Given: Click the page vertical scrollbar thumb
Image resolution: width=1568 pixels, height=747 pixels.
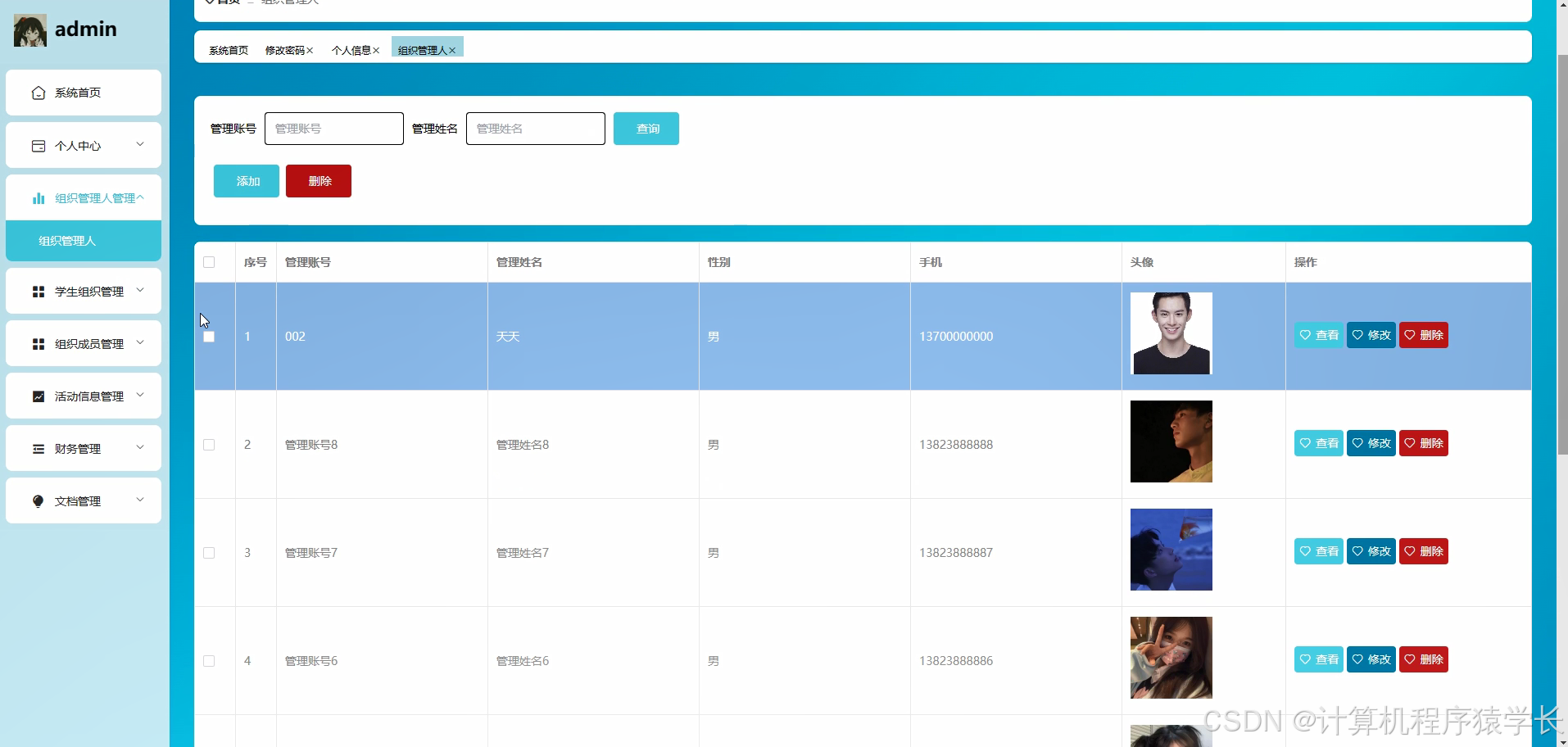Looking at the screenshot, I should point(1561,254).
